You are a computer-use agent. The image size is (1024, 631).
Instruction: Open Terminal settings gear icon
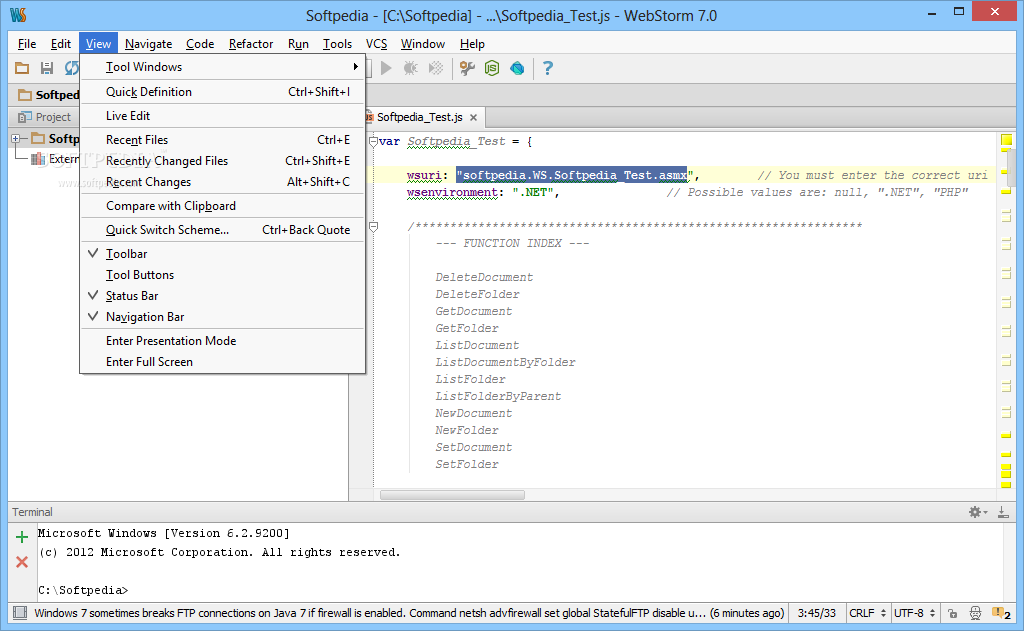click(x=977, y=512)
